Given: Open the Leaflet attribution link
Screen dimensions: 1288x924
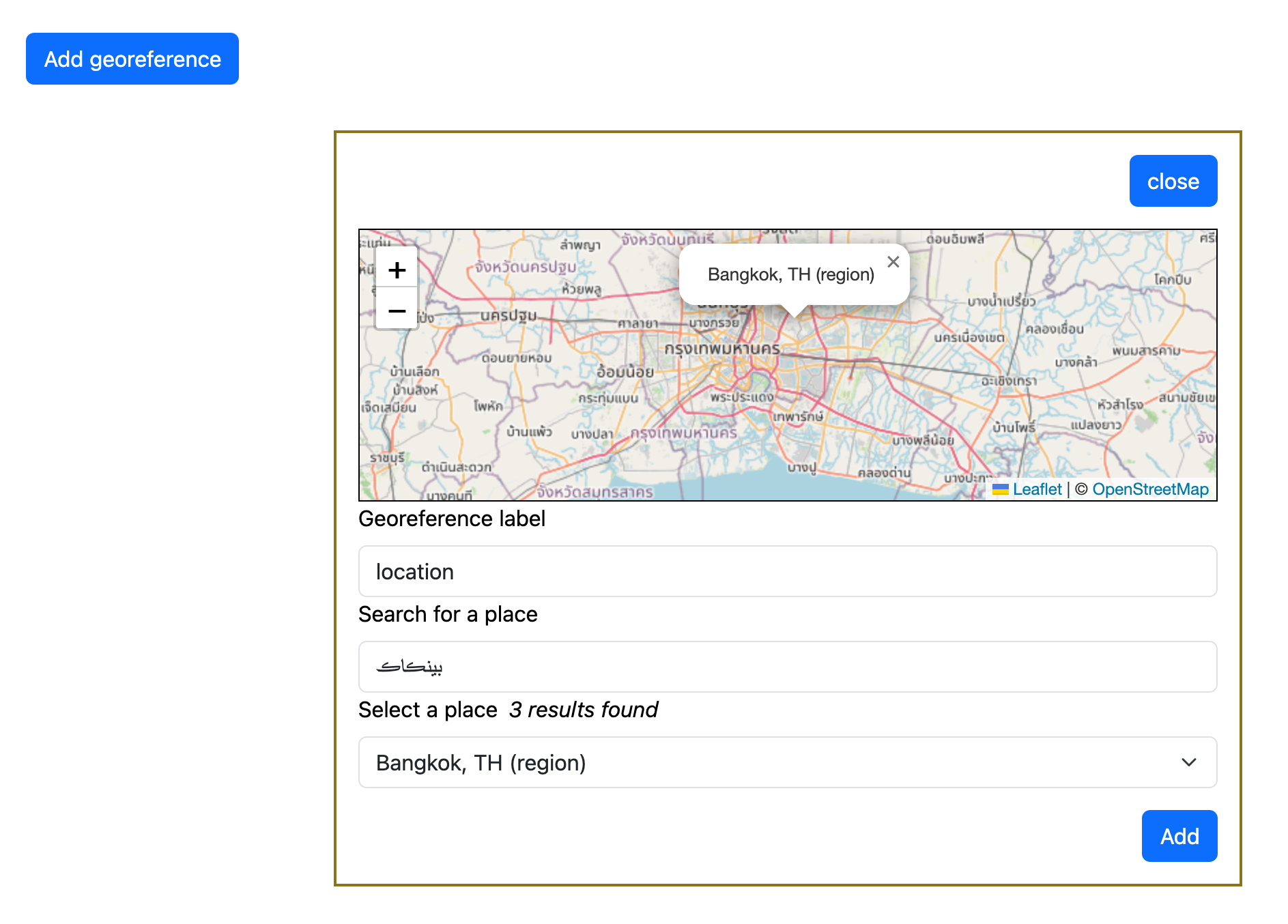Looking at the screenshot, I should 1037,489.
